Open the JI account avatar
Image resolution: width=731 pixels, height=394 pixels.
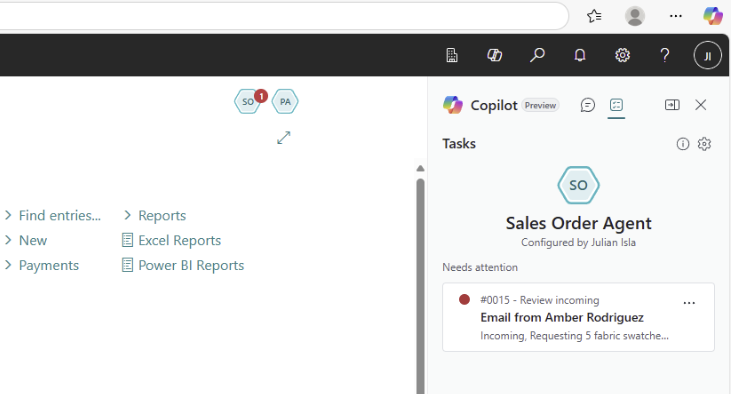(x=707, y=55)
